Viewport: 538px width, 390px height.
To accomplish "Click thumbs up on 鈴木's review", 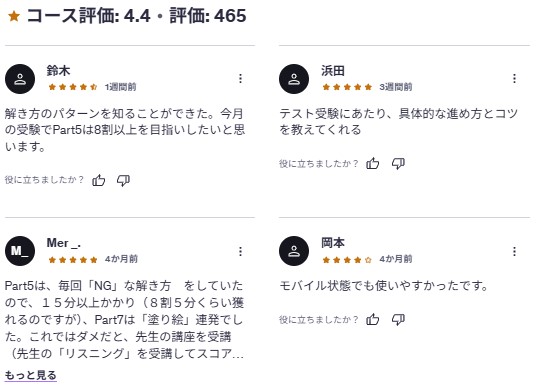I will click(x=98, y=180).
